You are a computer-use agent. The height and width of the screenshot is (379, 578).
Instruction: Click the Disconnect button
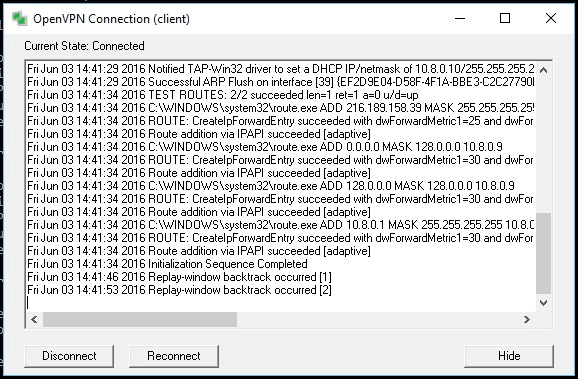pyautogui.click(x=69, y=356)
